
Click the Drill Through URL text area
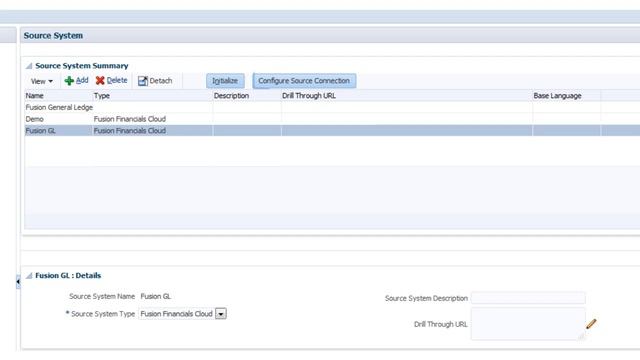[x=528, y=324]
